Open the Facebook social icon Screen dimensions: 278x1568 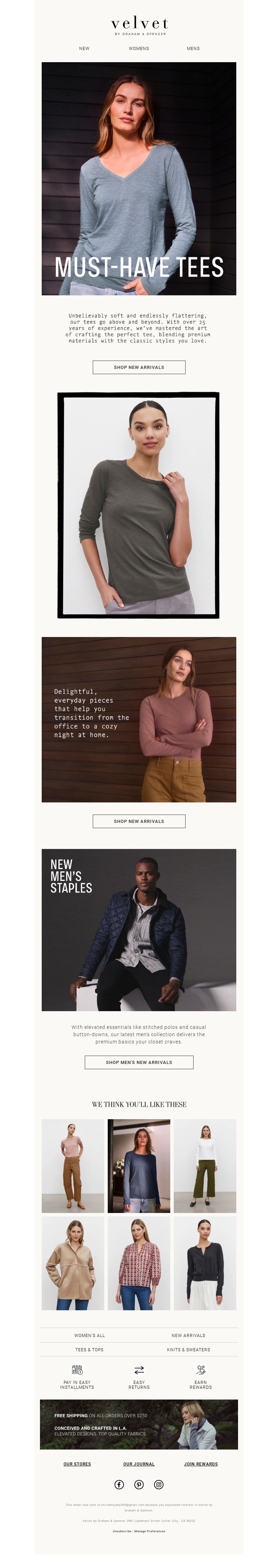(119, 1485)
